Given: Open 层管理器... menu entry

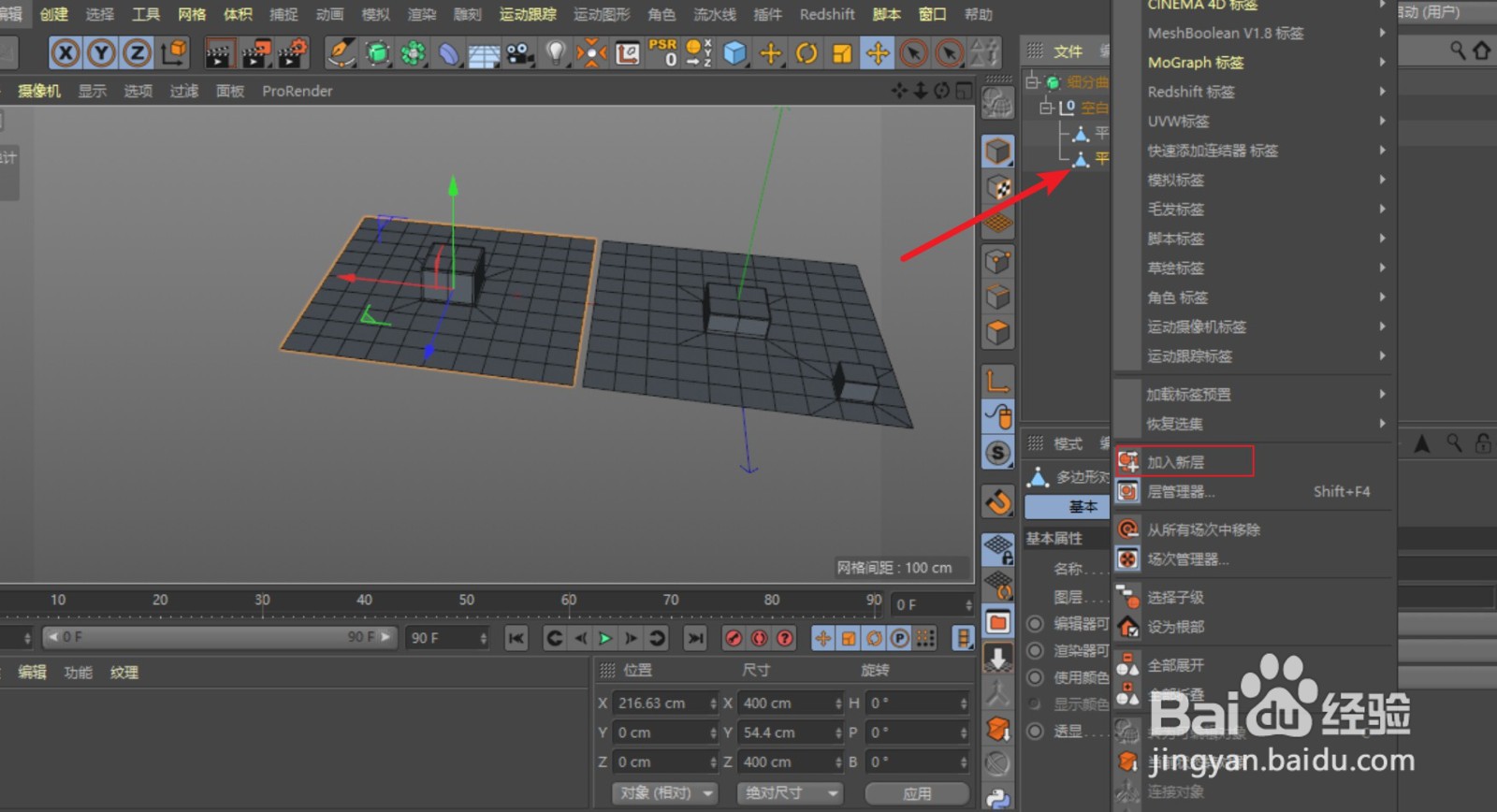Looking at the screenshot, I should click(1254, 492).
